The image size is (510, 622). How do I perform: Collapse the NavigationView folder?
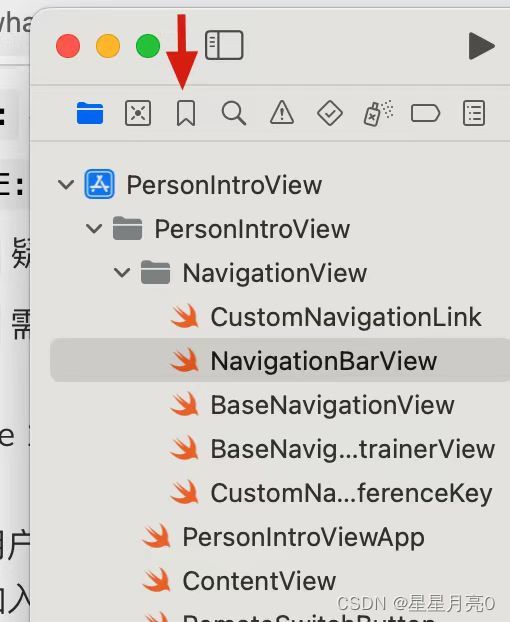click(122, 273)
